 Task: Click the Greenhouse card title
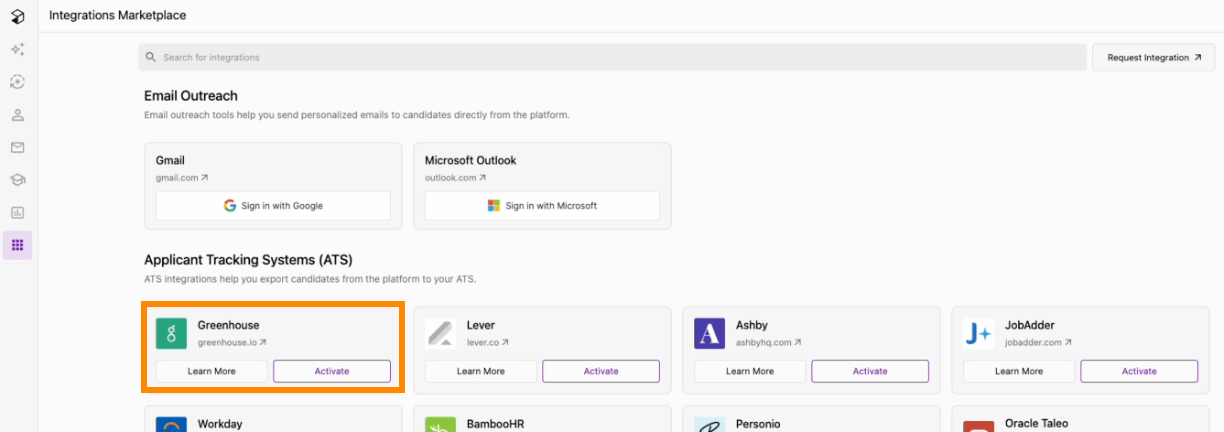[228, 325]
